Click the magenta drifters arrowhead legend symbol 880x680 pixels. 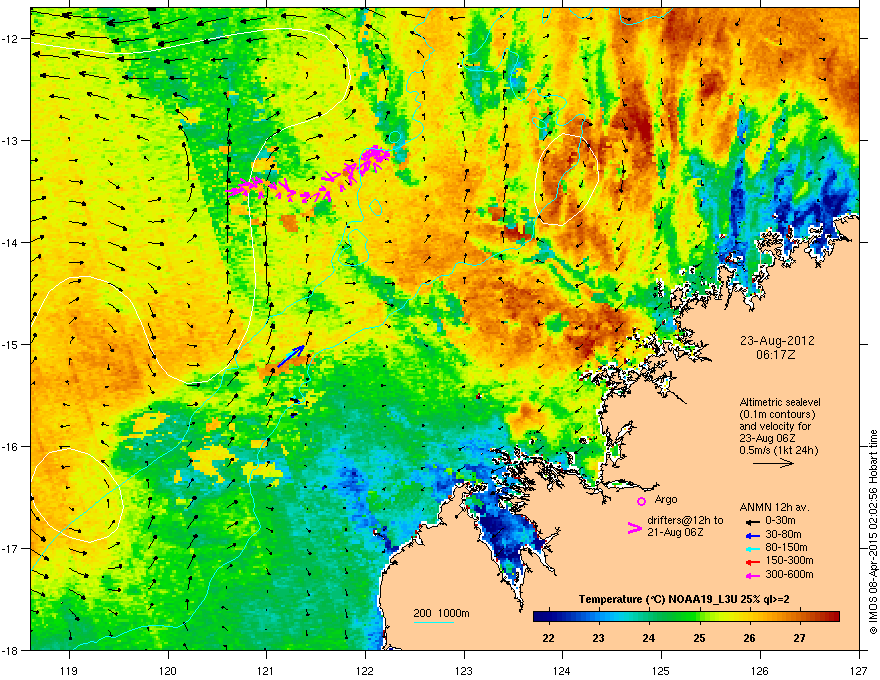tap(635, 528)
